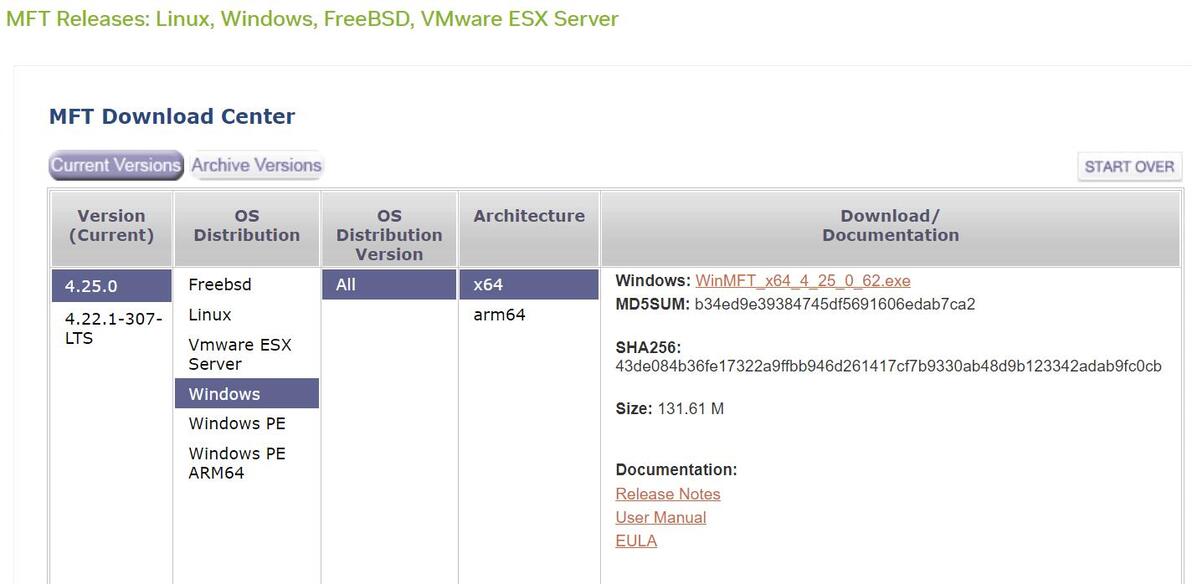
Task: Select arm64 architecture
Action: click(499, 315)
